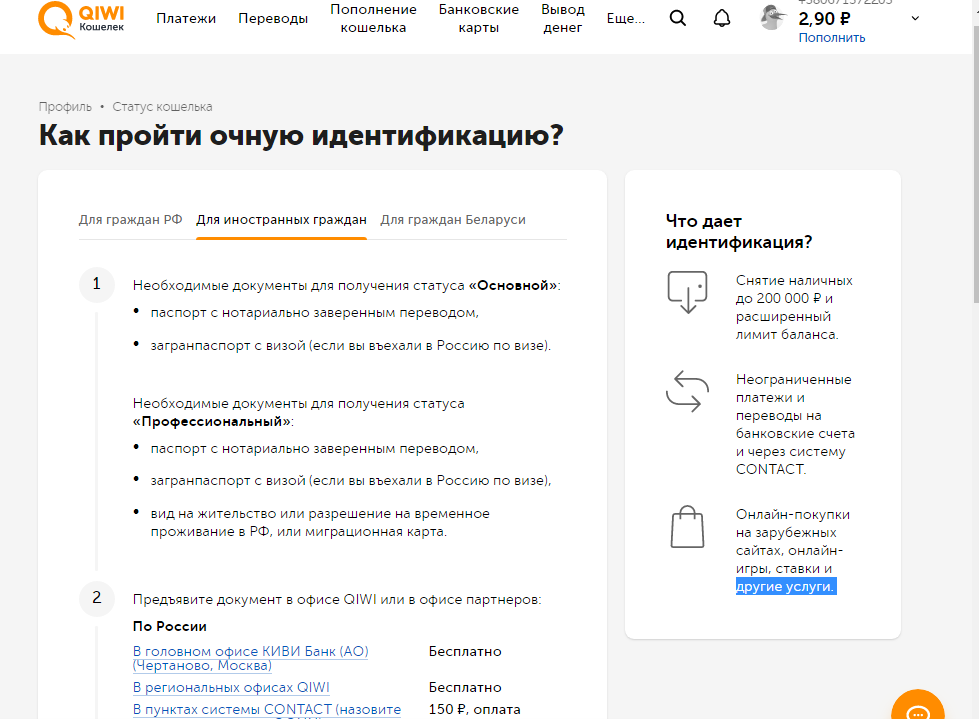Click the По России subheading
The image size is (979, 719).
coord(170,626)
